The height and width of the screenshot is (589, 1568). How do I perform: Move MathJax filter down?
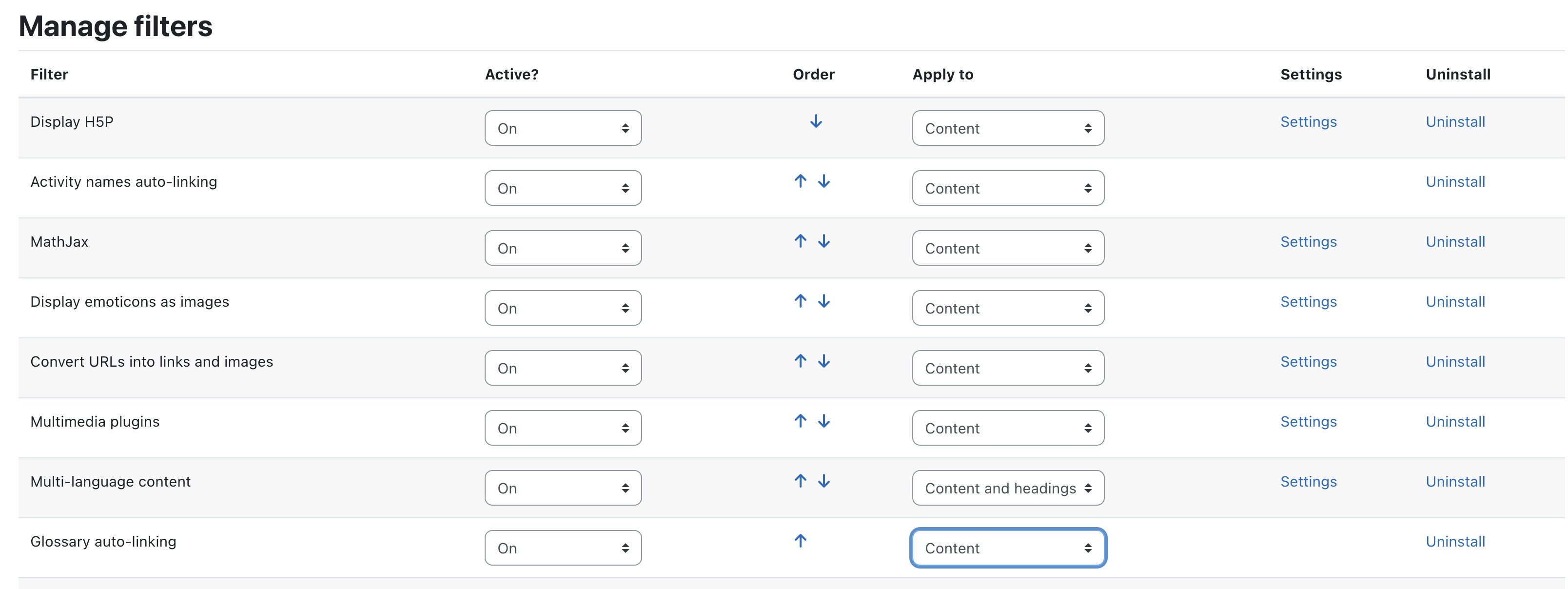823,241
